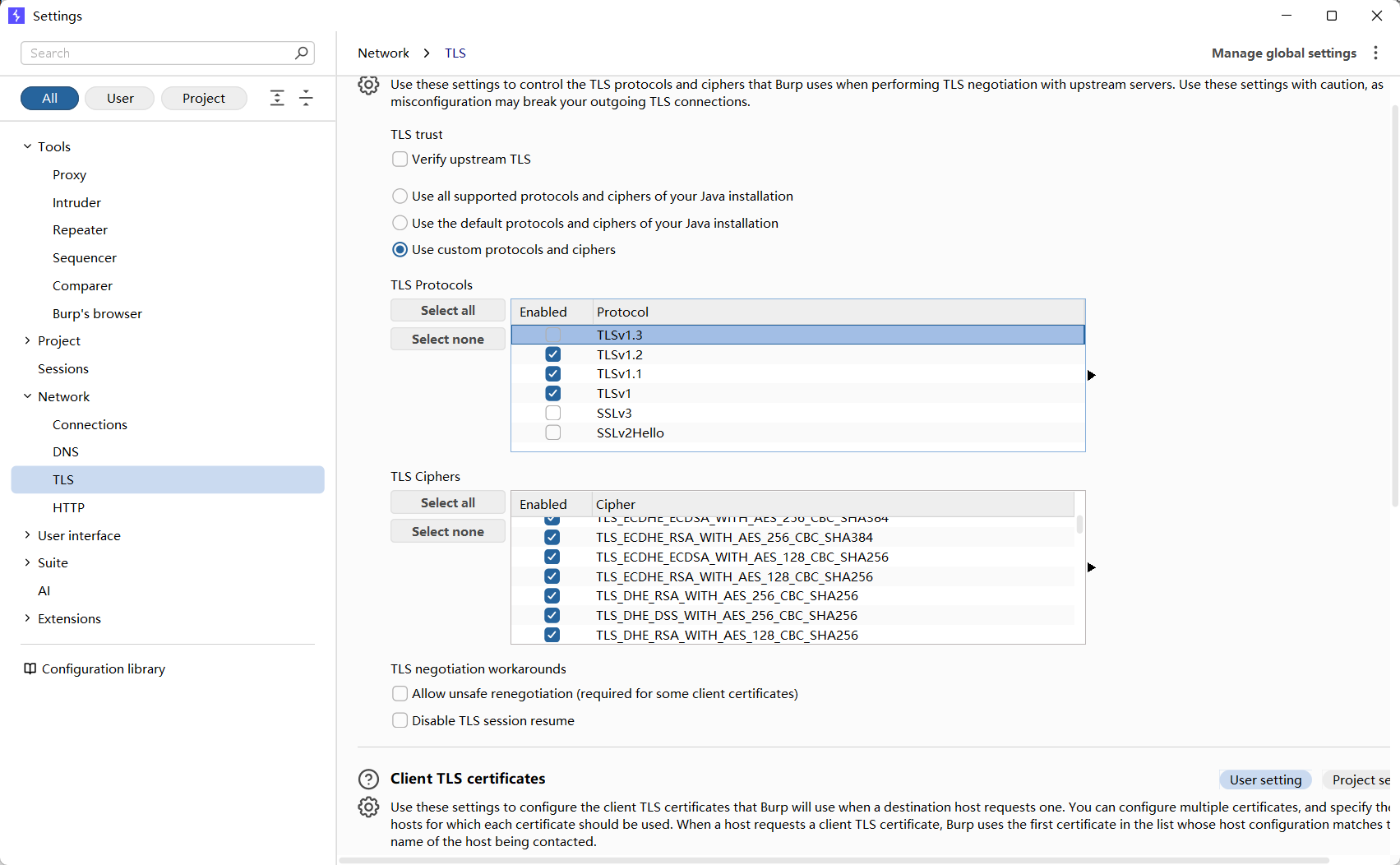Show All settings filter
The image size is (1400, 865).
[49, 98]
